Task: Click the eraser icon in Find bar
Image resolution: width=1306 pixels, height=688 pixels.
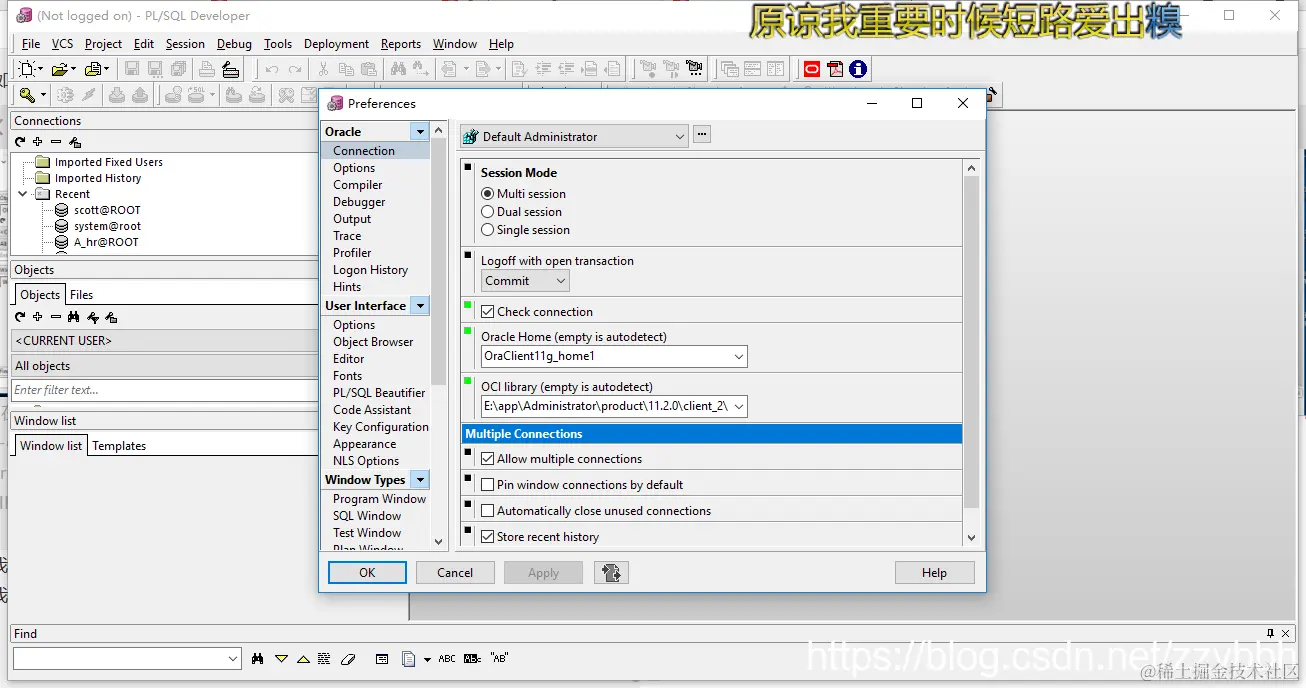Action: 348,659
